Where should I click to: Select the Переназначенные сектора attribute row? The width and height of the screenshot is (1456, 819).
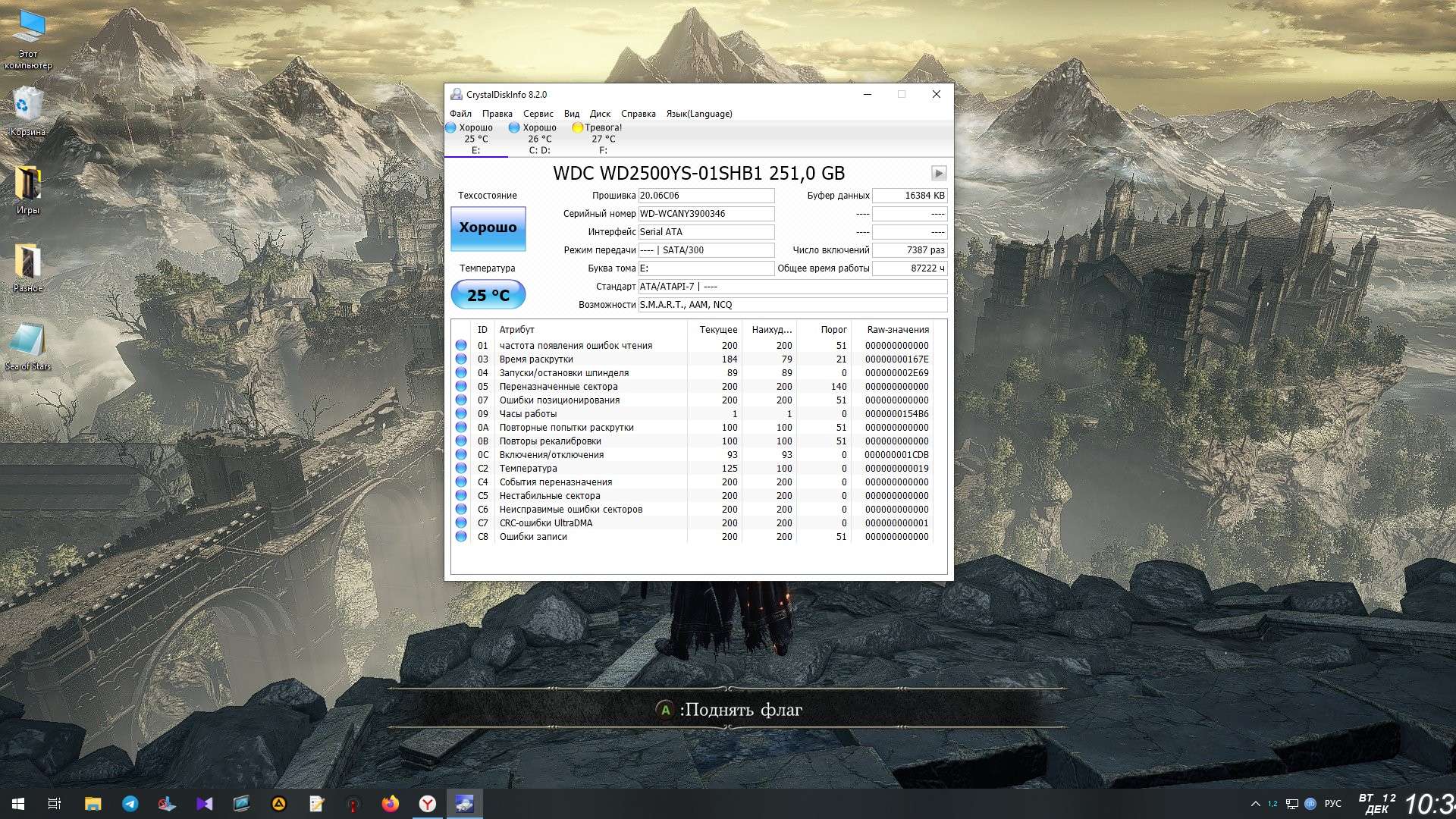coord(558,387)
